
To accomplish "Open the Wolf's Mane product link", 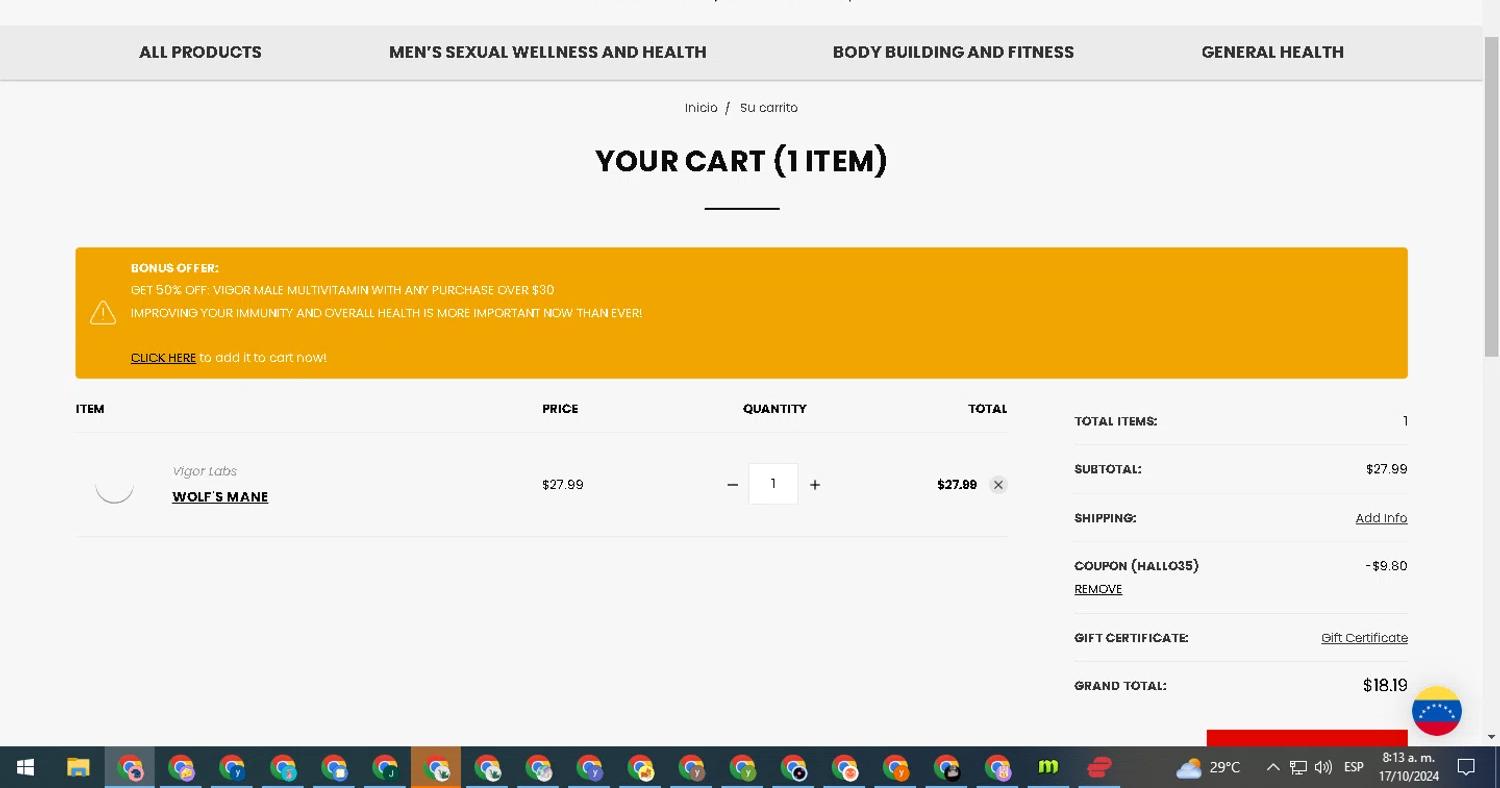I will tap(220, 497).
